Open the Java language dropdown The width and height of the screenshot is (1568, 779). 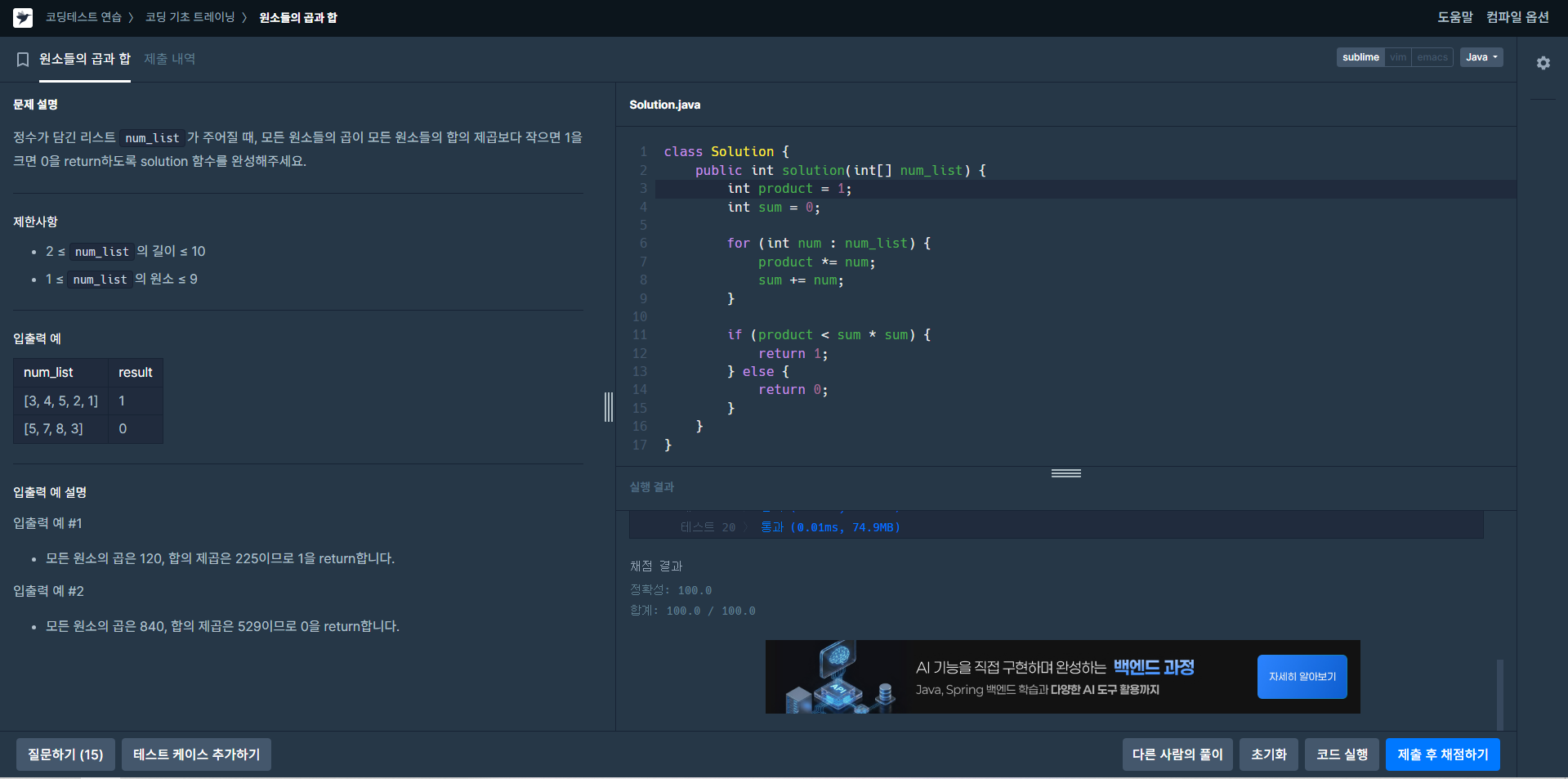point(1481,57)
